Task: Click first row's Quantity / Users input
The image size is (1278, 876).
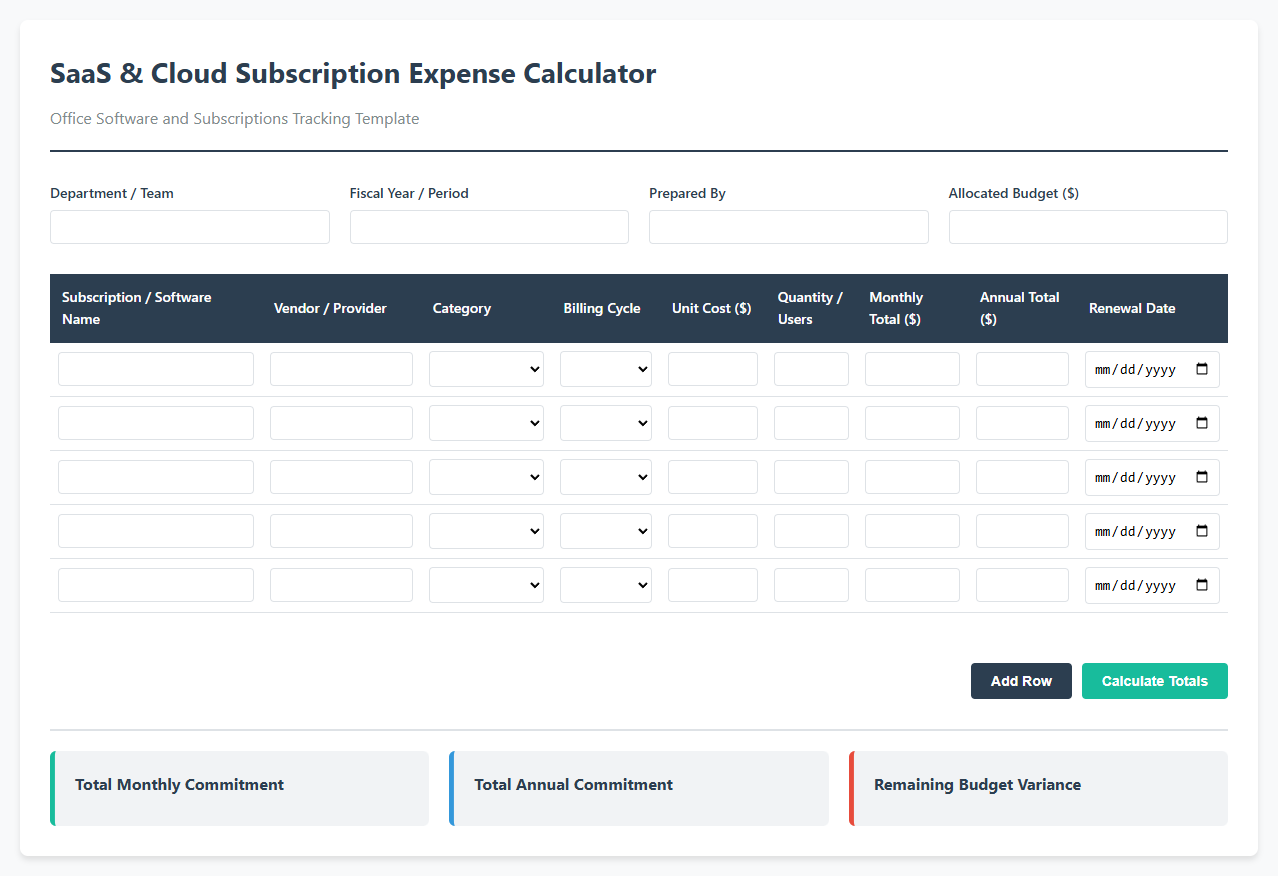Action: click(x=811, y=369)
